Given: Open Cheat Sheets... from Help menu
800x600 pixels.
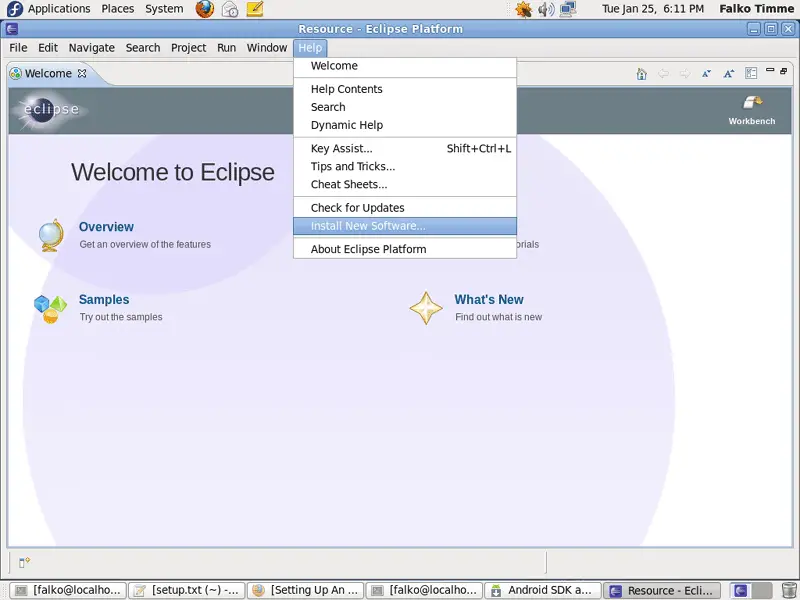Looking at the screenshot, I should point(405,184).
